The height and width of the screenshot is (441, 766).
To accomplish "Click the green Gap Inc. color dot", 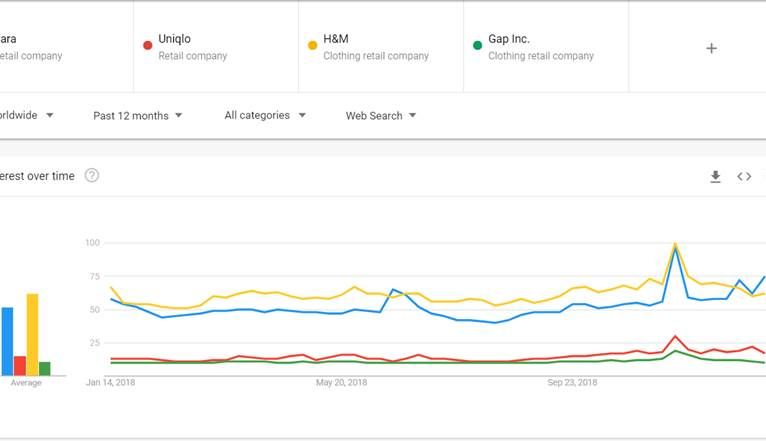I will click(x=478, y=45).
